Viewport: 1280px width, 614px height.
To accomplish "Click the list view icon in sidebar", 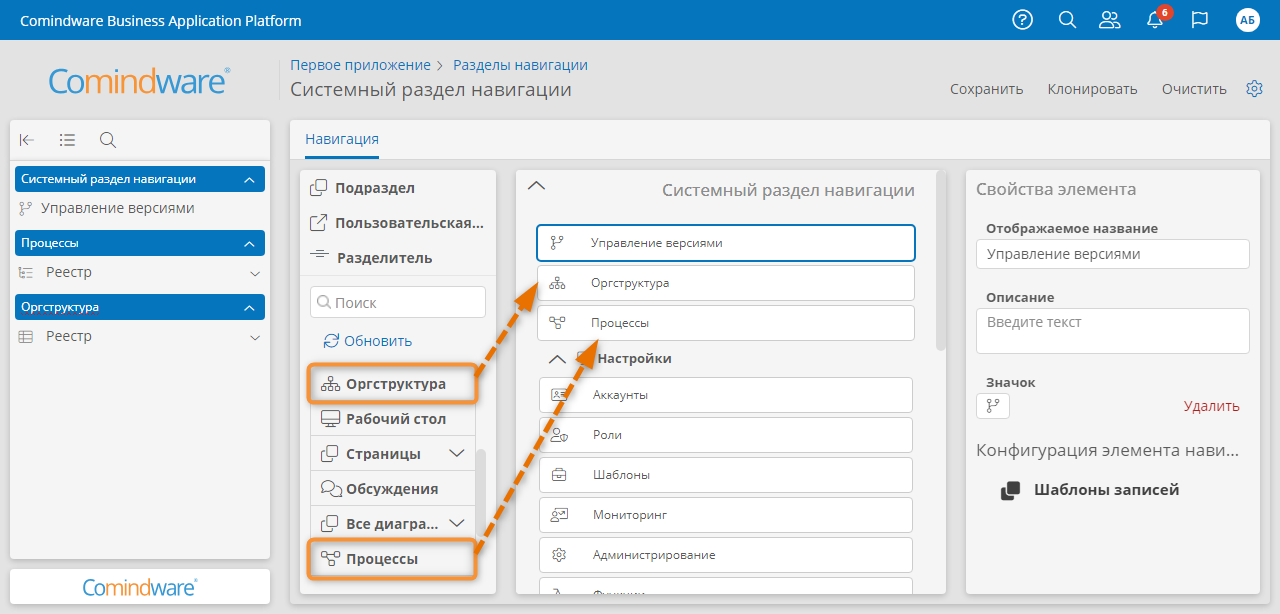I will click(x=67, y=140).
